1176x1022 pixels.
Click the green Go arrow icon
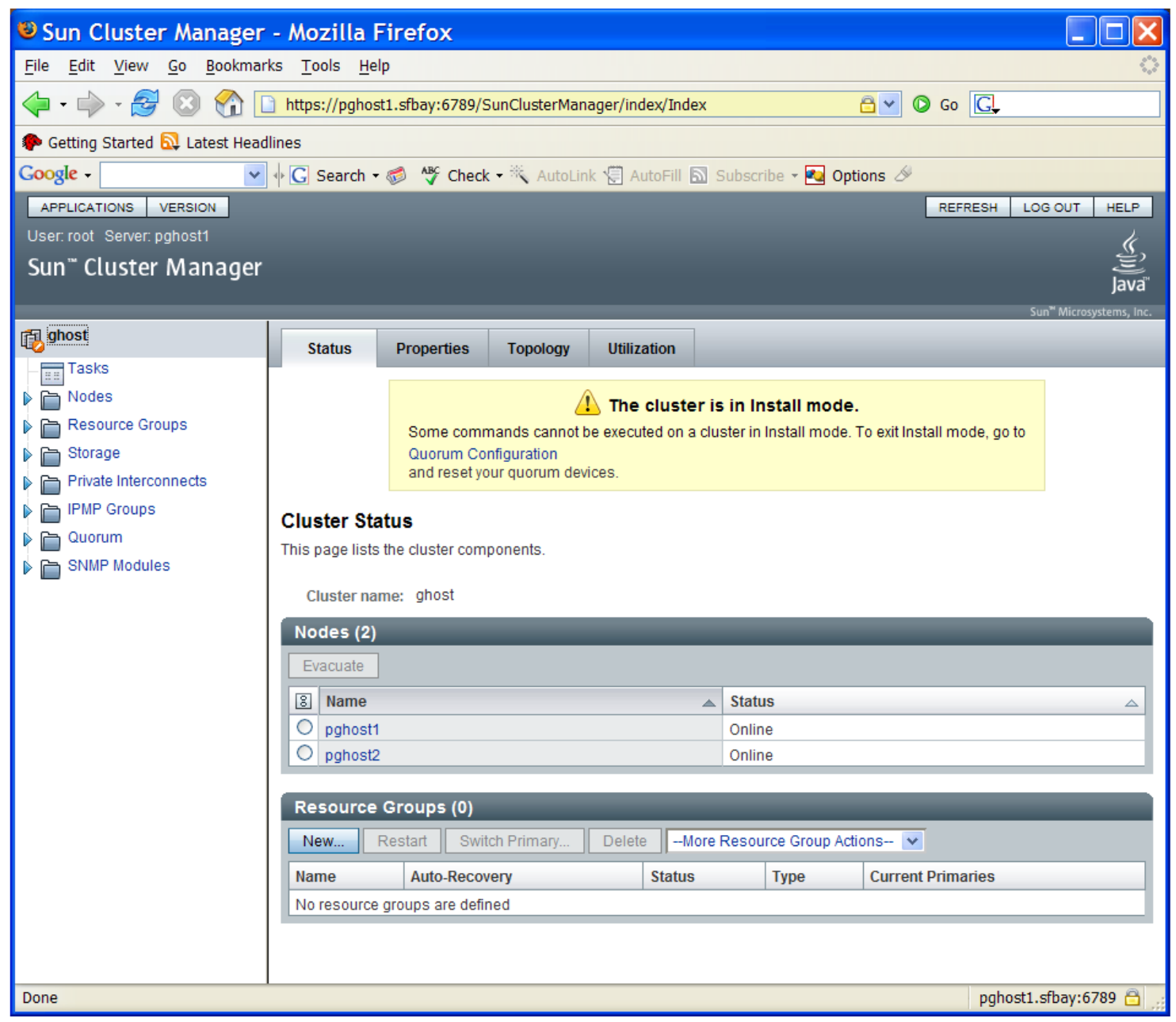pyautogui.click(x=921, y=104)
